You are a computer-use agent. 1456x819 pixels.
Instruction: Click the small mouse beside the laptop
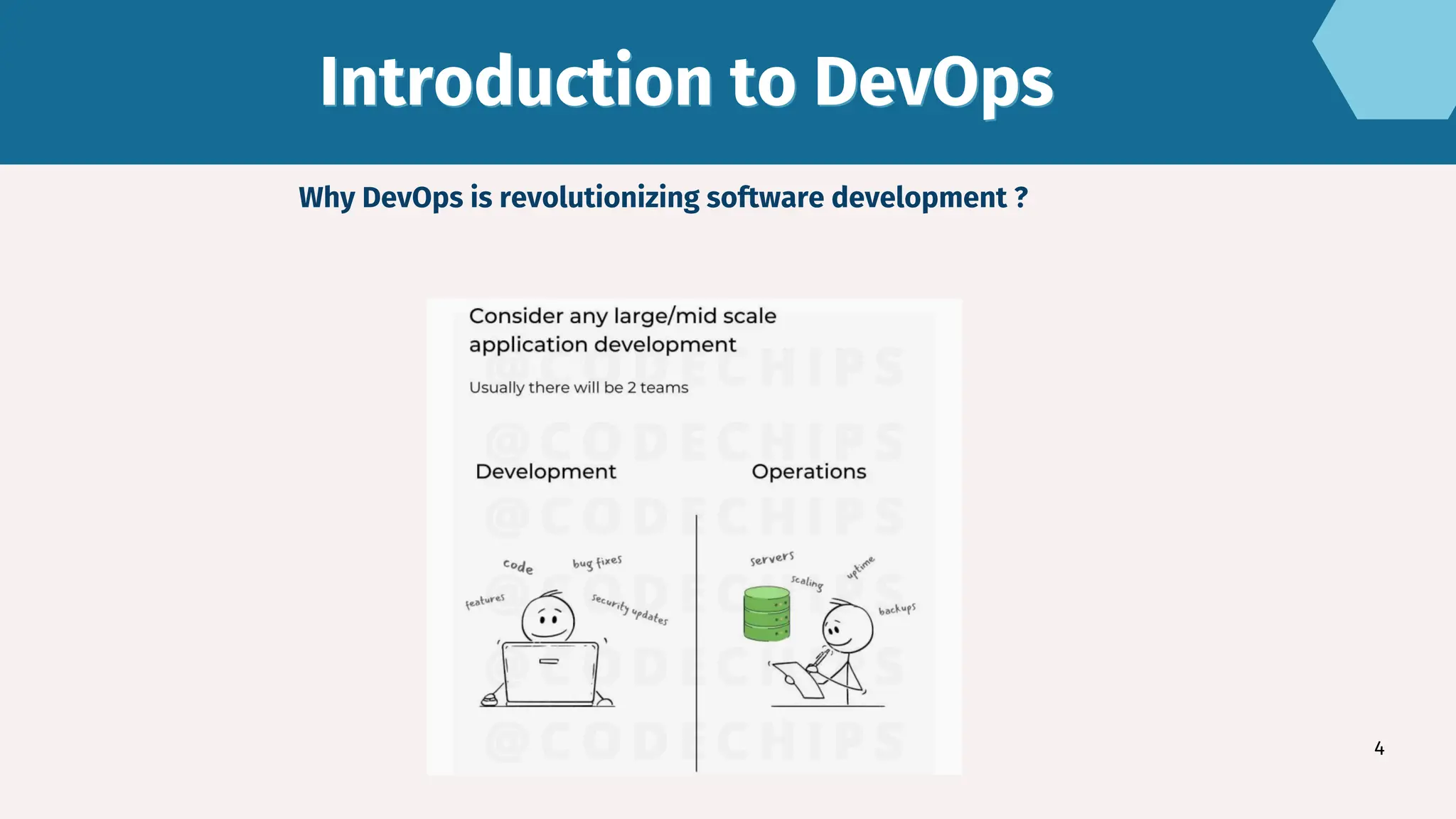(489, 700)
